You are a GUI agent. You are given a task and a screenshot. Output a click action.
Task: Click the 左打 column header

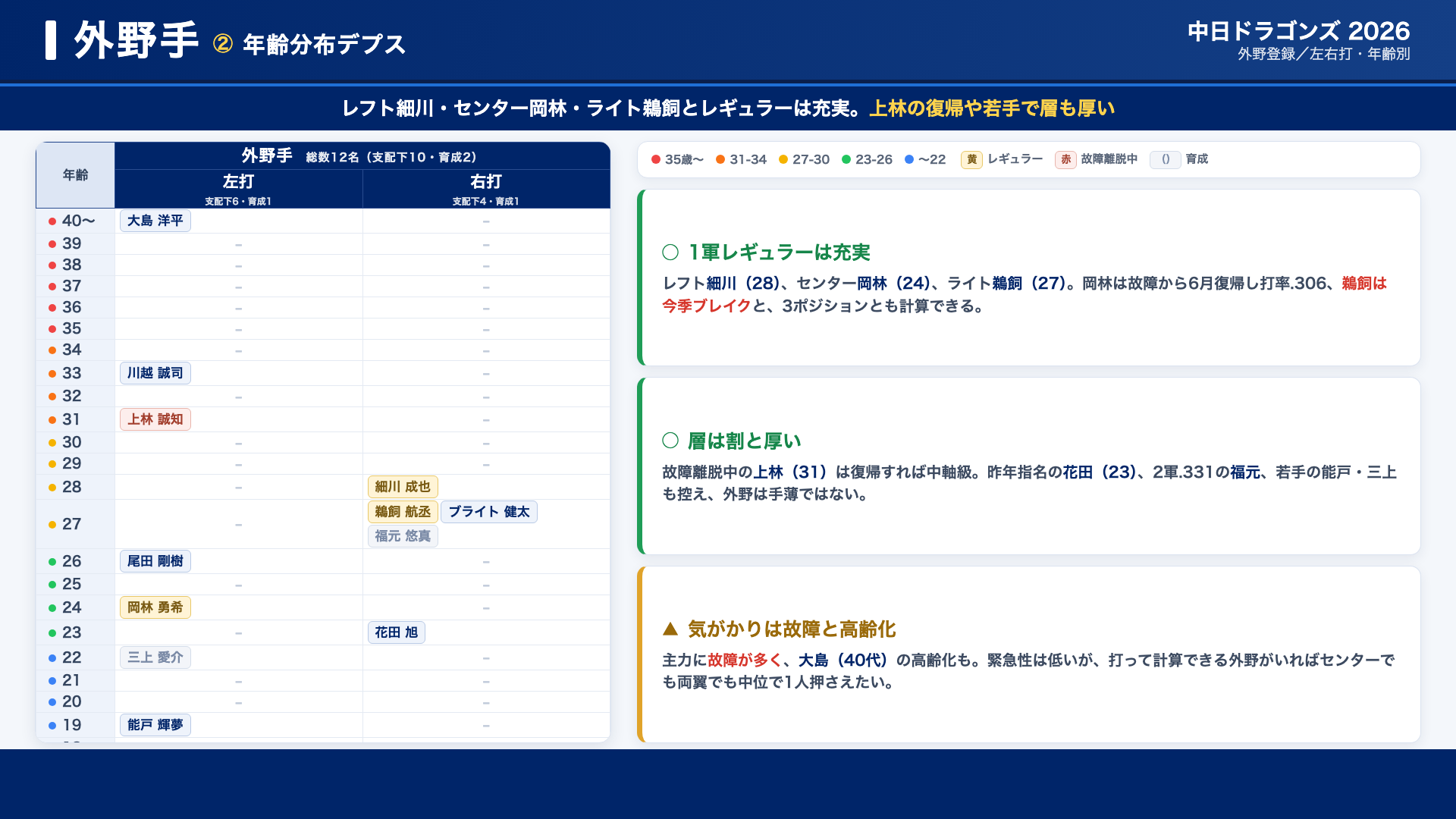point(238,189)
